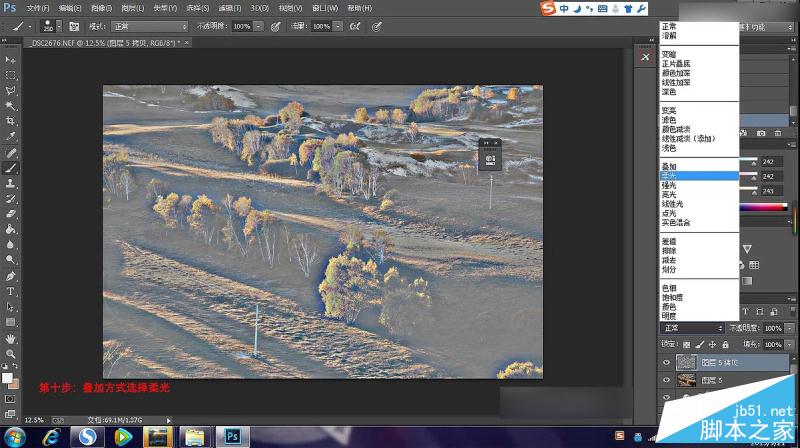Toggle visibility of 图层 5 拷贝 layer

tap(666, 362)
